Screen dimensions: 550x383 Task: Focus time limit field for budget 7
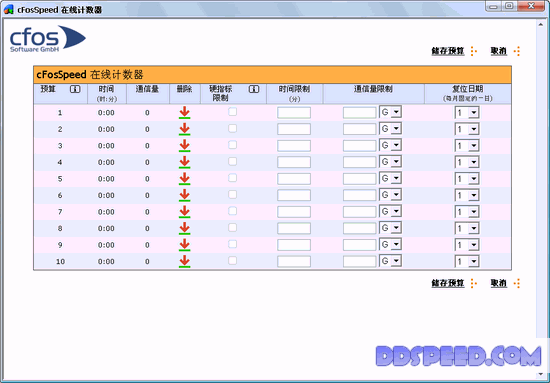294,211
